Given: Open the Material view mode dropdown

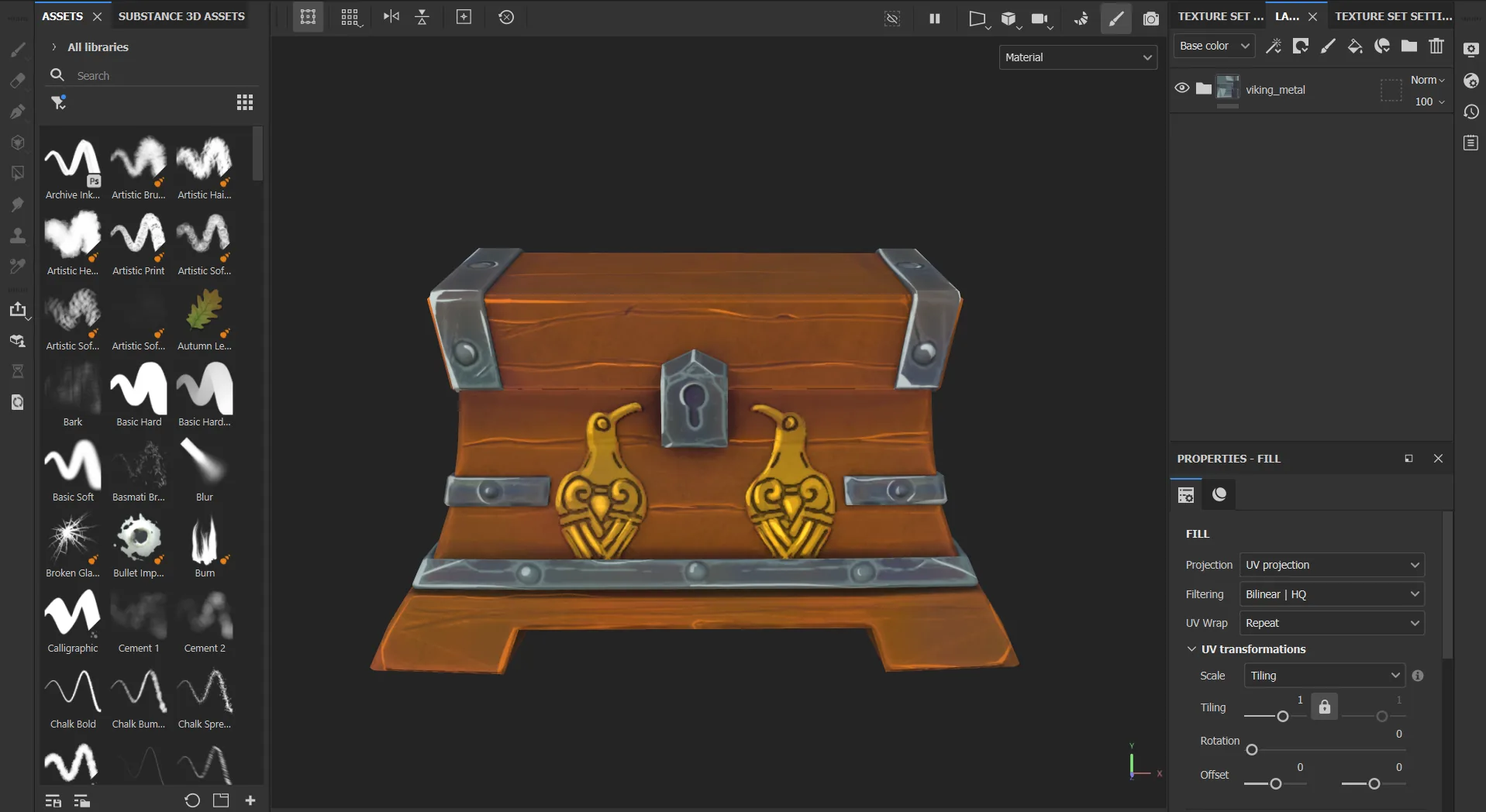Looking at the screenshot, I should (1078, 57).
